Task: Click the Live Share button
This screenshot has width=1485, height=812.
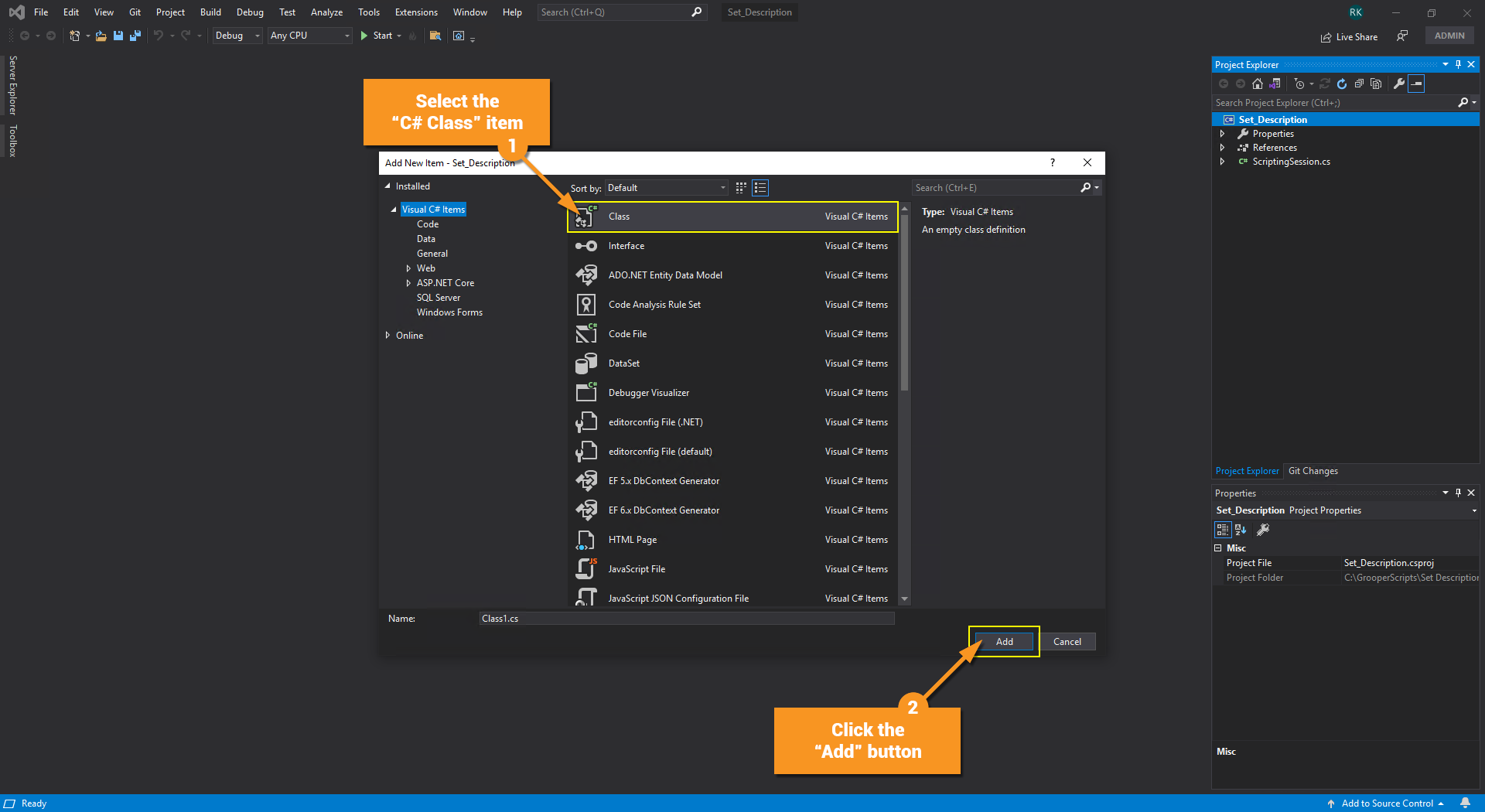Action: point(1349,37)
